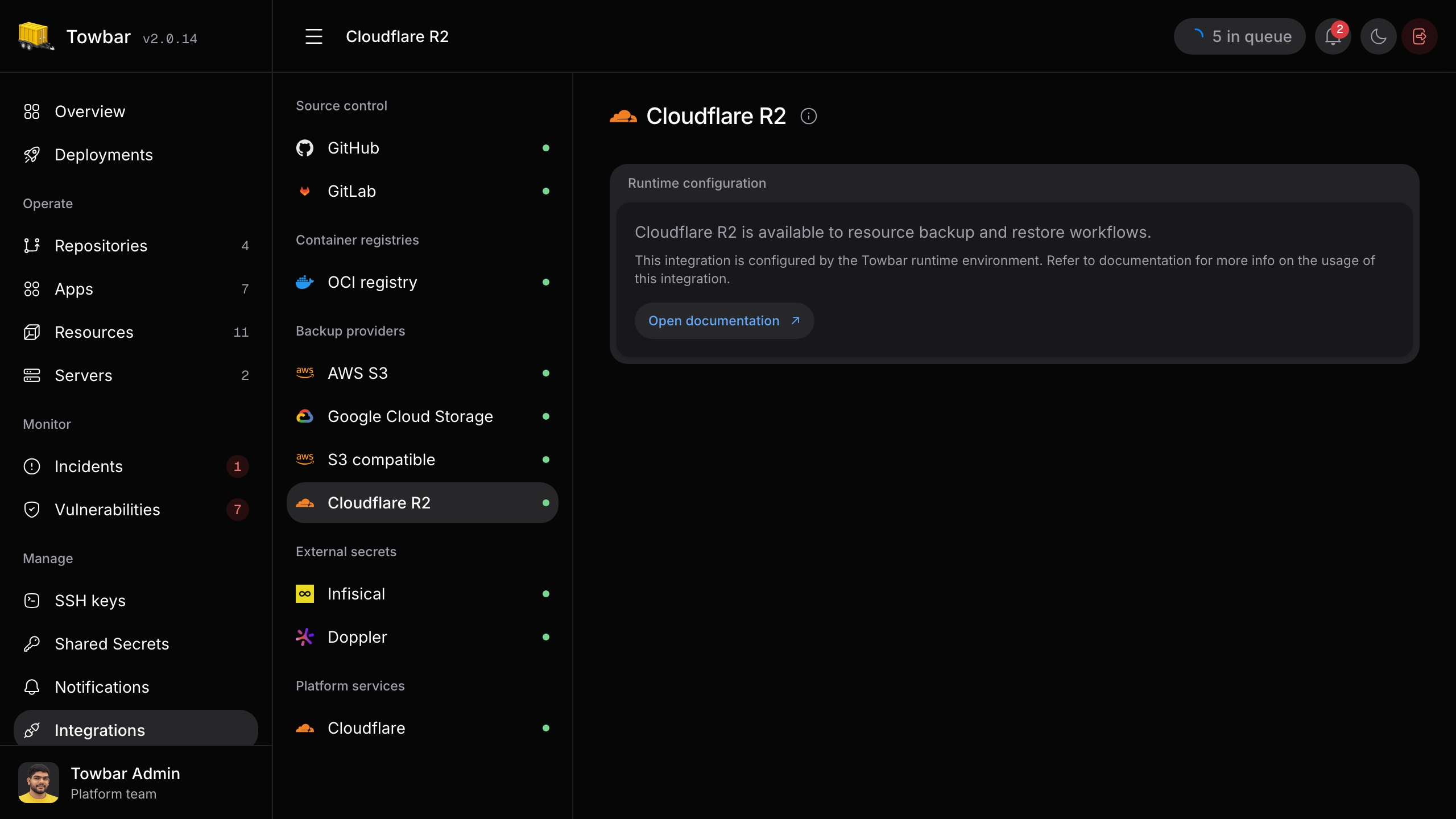
Task: Open Repositories section
Action: pos(136,246)
